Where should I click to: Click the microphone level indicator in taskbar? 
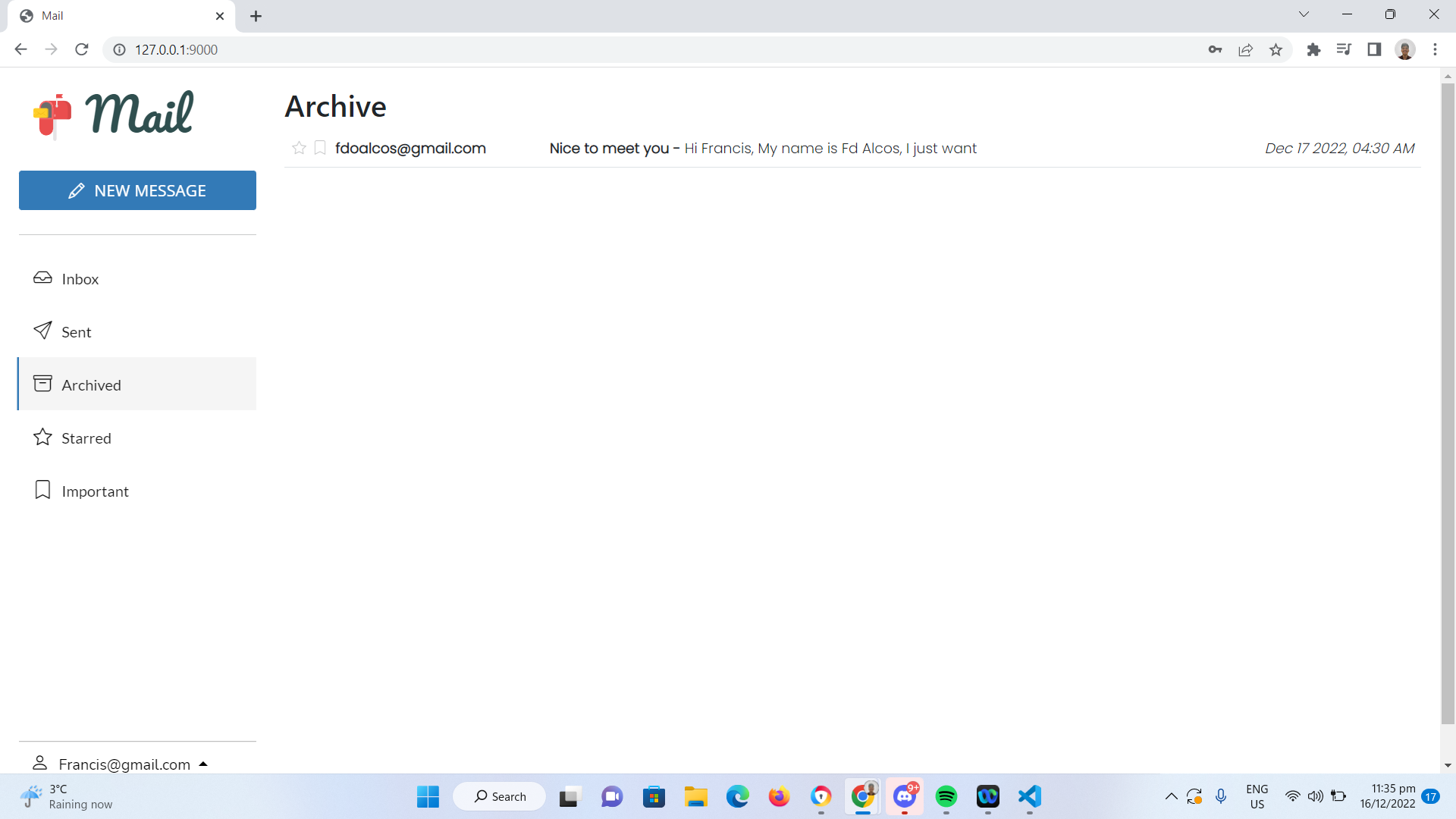pos(1221,796)
